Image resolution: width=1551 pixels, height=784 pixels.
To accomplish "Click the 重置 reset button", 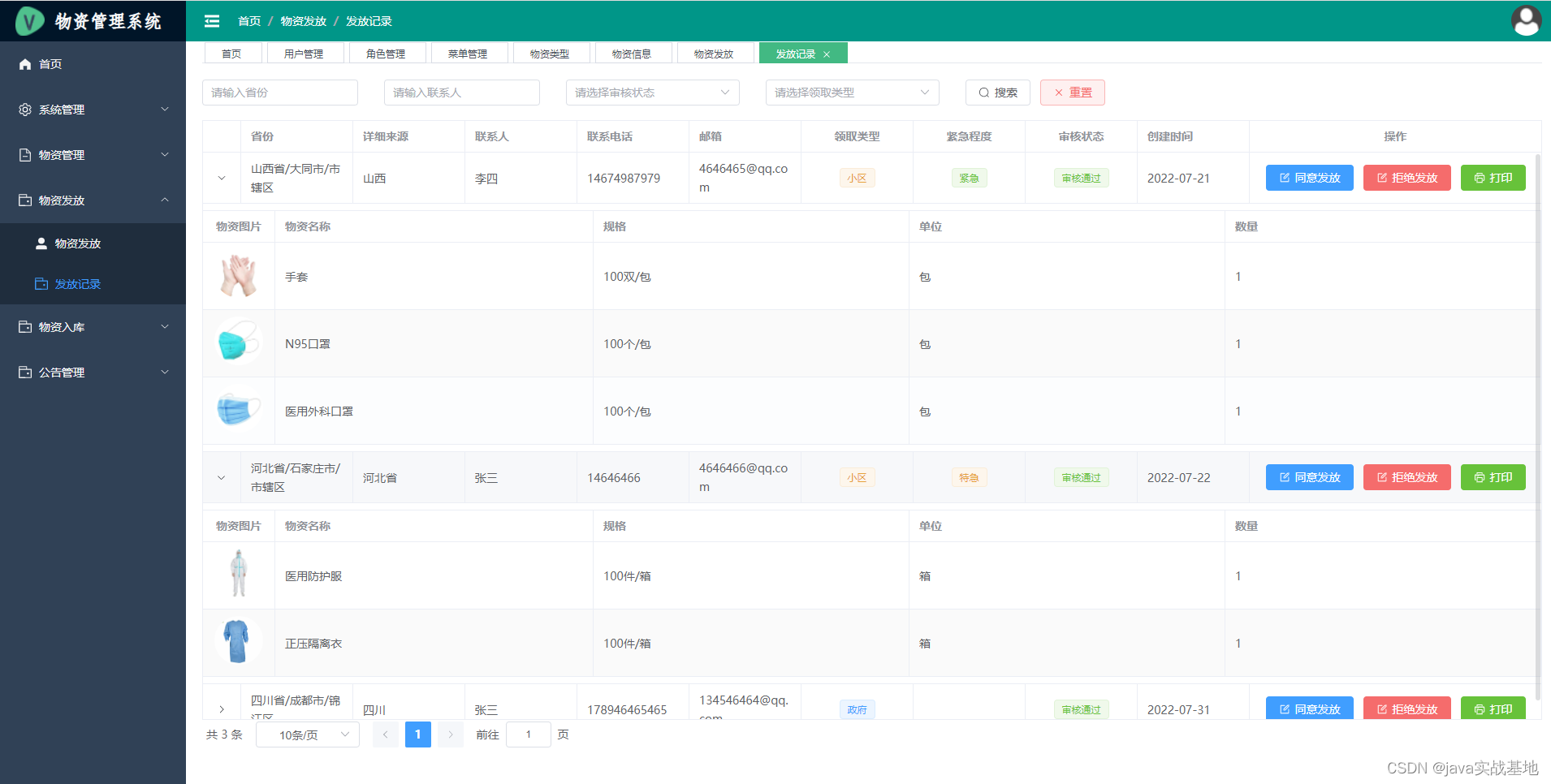I will coord(1073,93).
